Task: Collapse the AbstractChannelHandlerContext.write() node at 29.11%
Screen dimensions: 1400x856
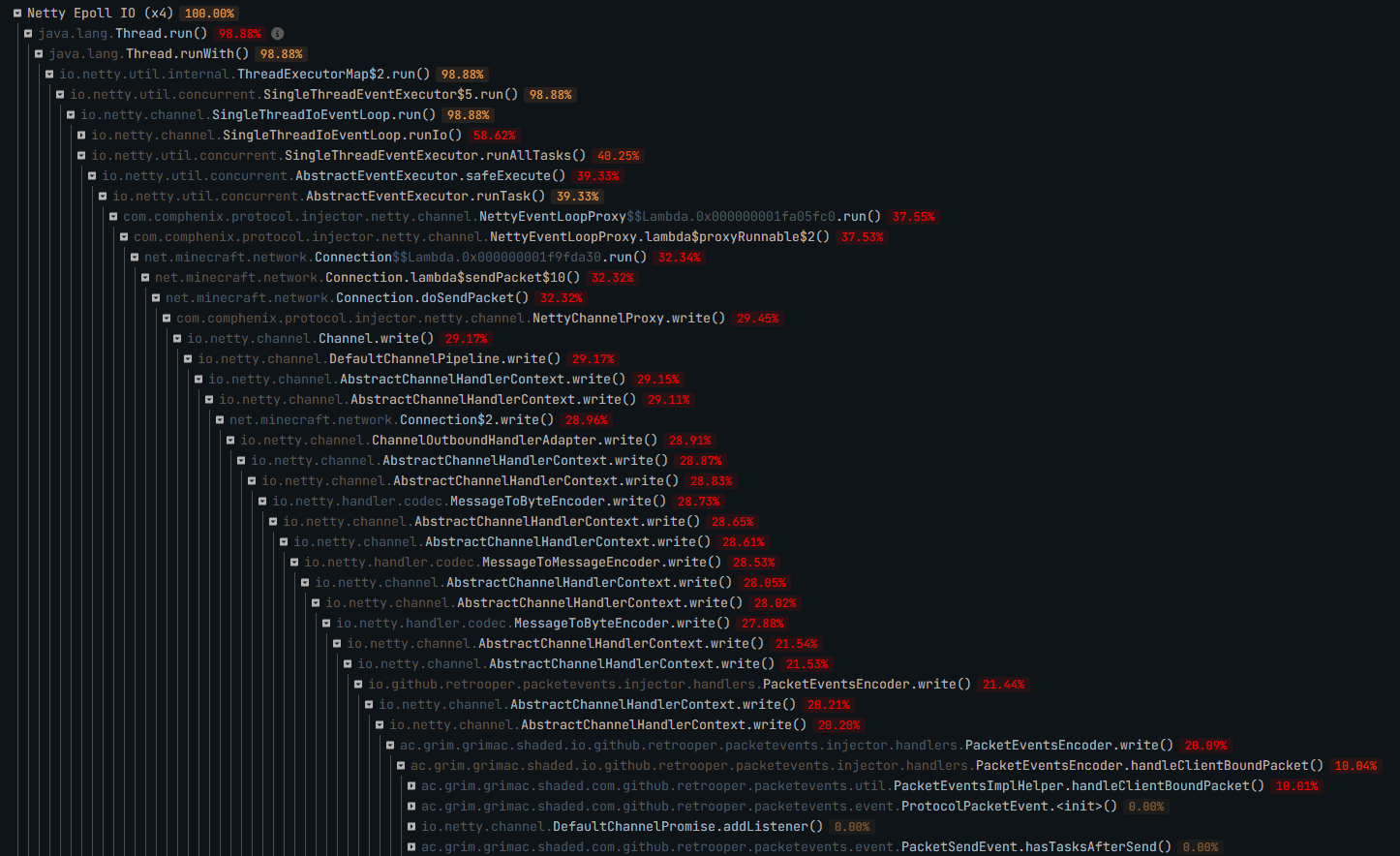Action: [209, 400]
